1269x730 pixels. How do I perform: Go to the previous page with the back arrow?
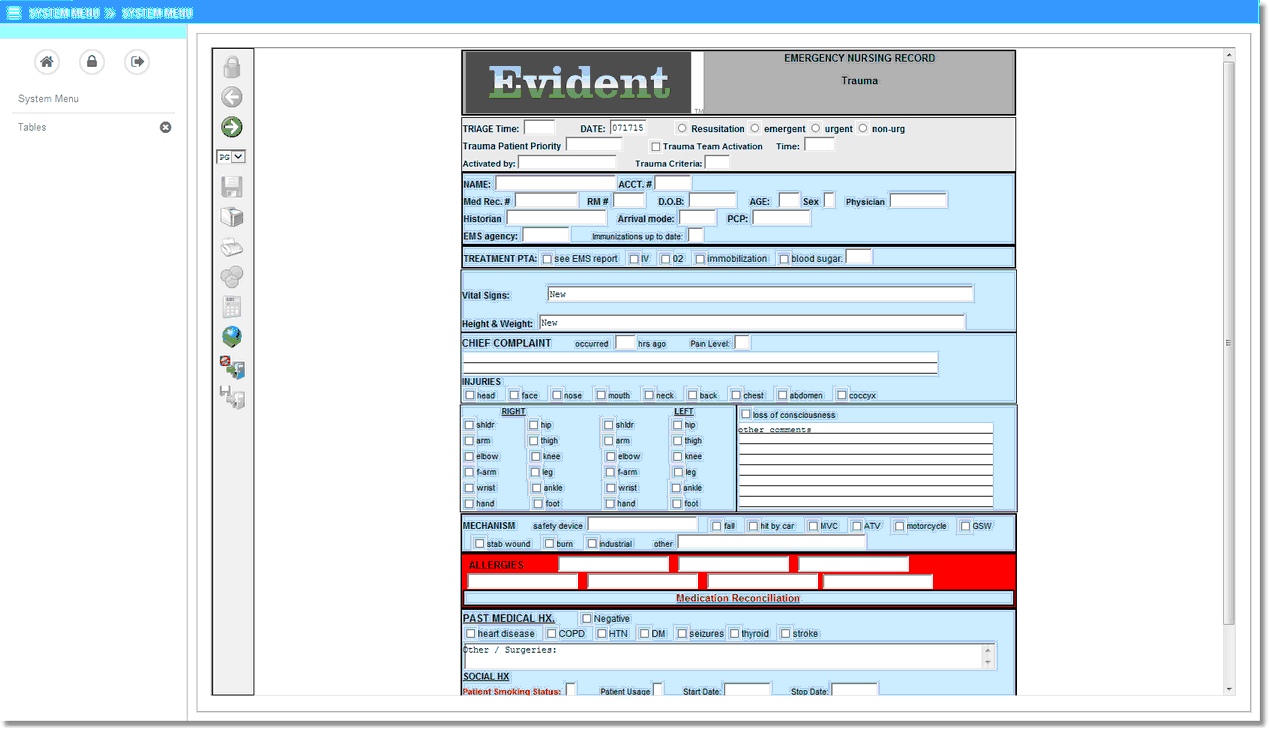[x=232, y=97]
